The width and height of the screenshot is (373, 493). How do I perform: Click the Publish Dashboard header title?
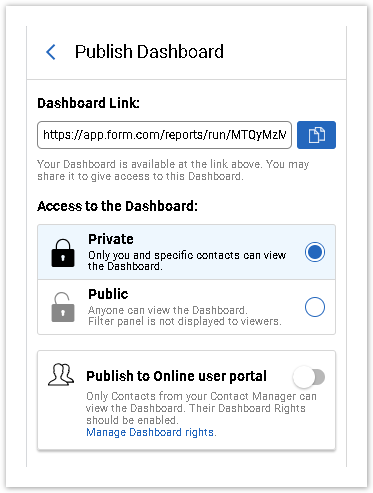click(x=149, y=52)
